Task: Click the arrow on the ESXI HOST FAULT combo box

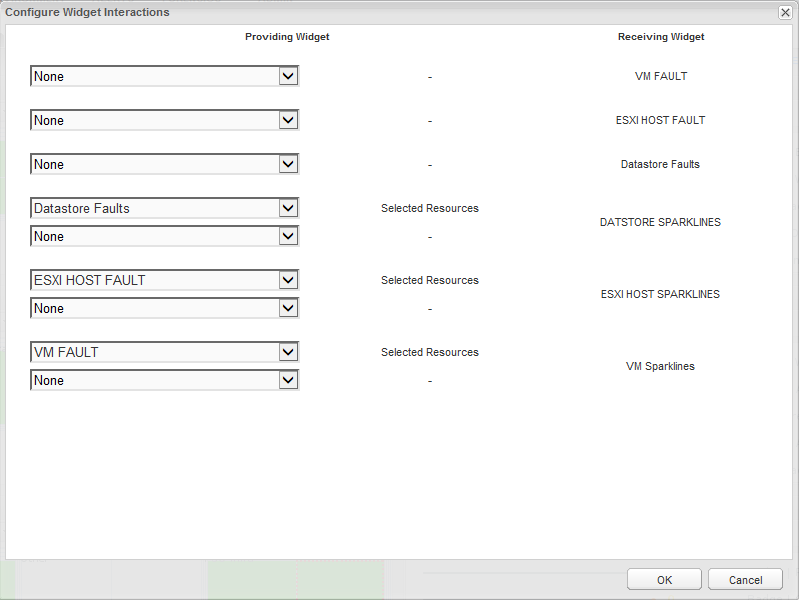Action: click(288, 280)
